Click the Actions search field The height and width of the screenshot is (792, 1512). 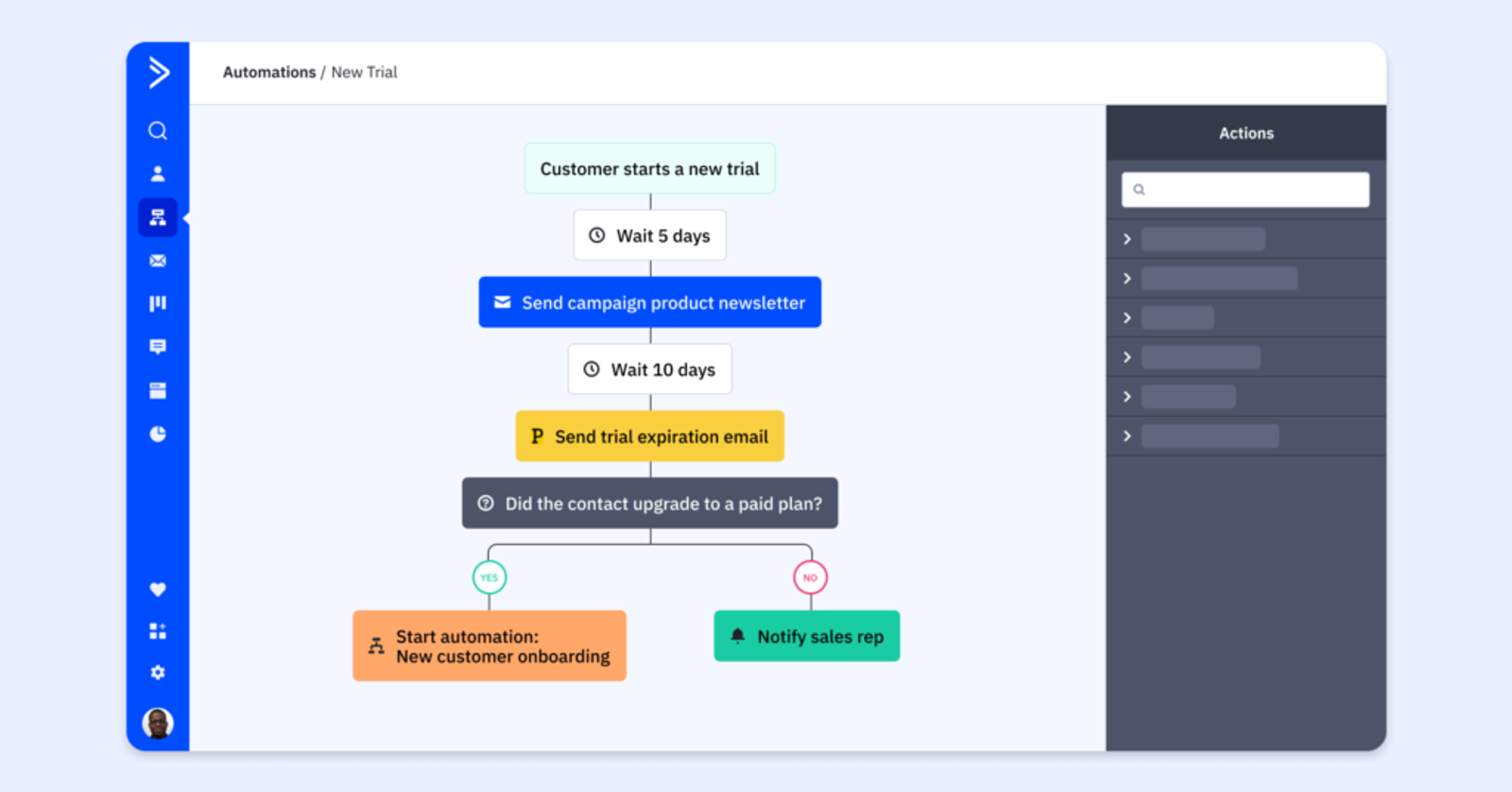(1246, 190)
